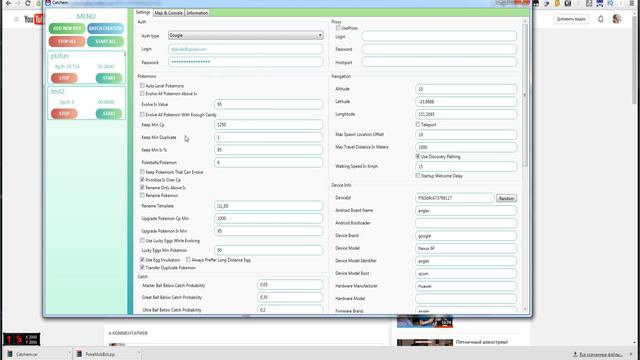Check Startup Welcome Delay
This screenshot has width=640, height=360.
tap(418, 176)
